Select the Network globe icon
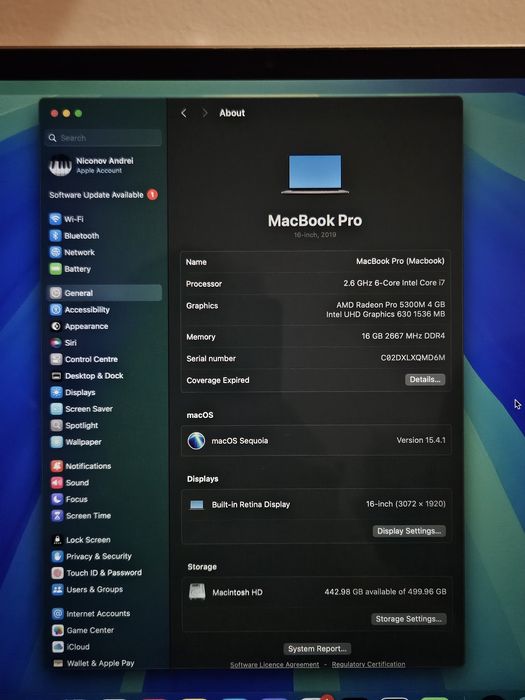The width and height of the screenshot is (525, 700). point(55,252)
